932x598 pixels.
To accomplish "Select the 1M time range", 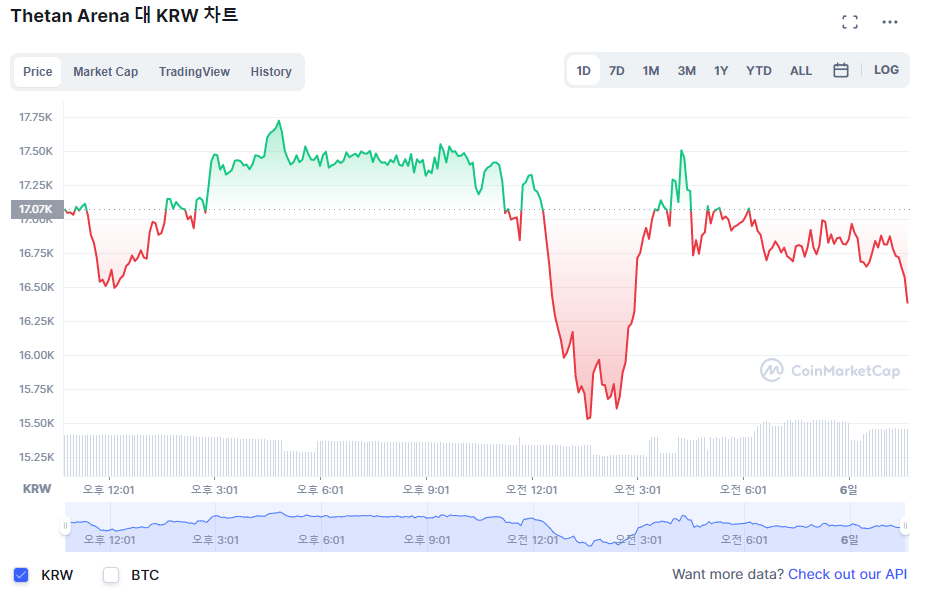I will (x=650, y=71).
